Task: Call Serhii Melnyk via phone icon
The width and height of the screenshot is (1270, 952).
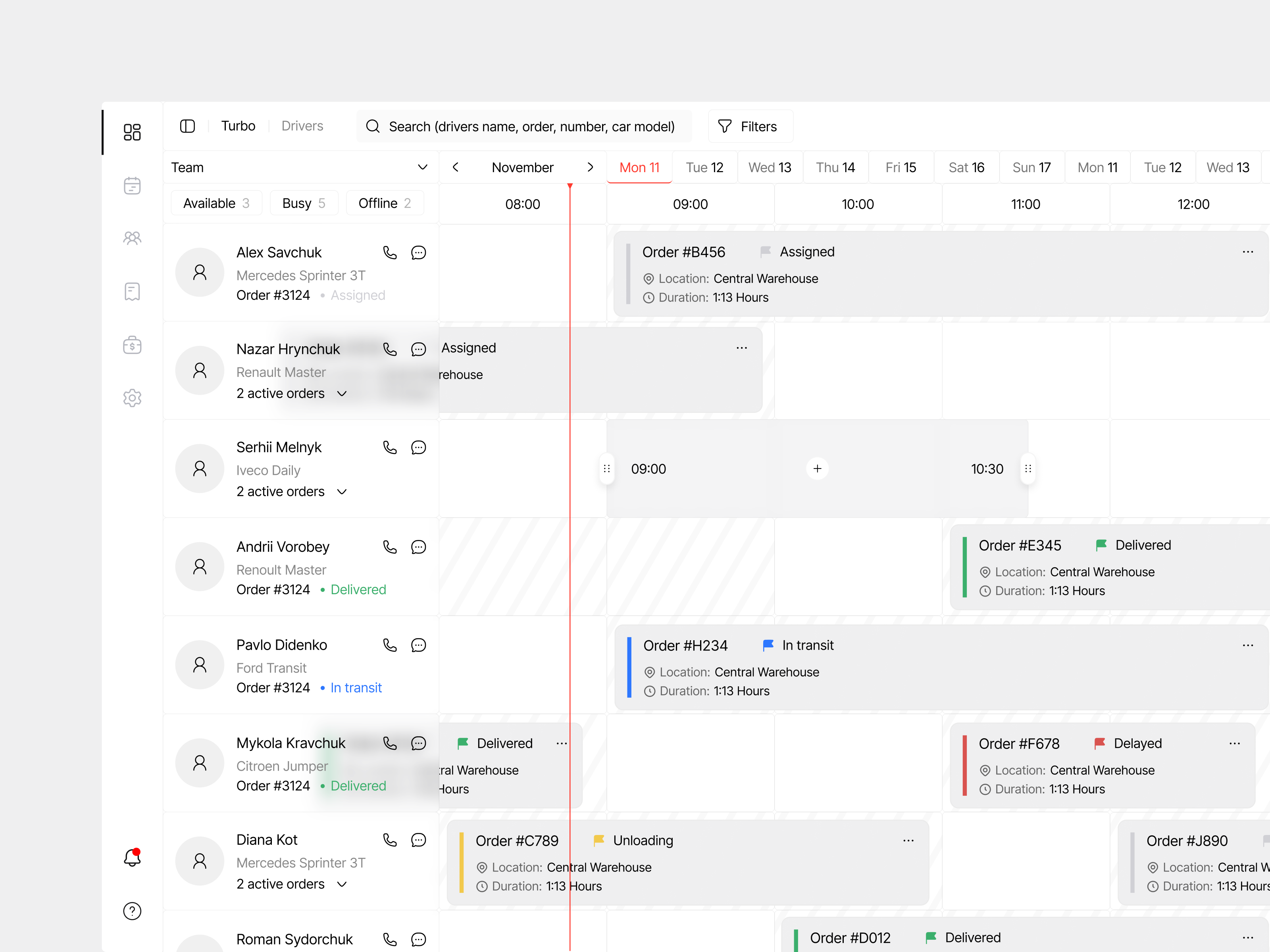Action: (x=390, y=447)
